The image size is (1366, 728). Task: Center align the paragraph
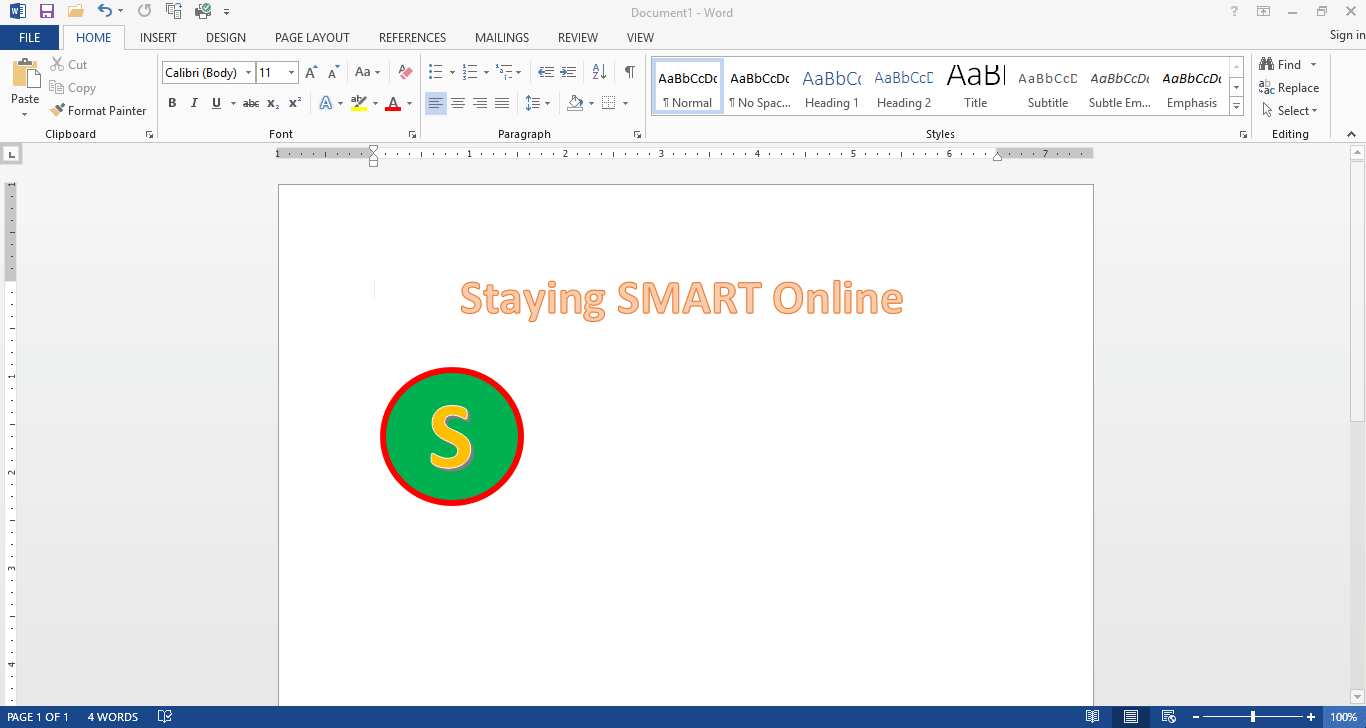pos(458,103)
